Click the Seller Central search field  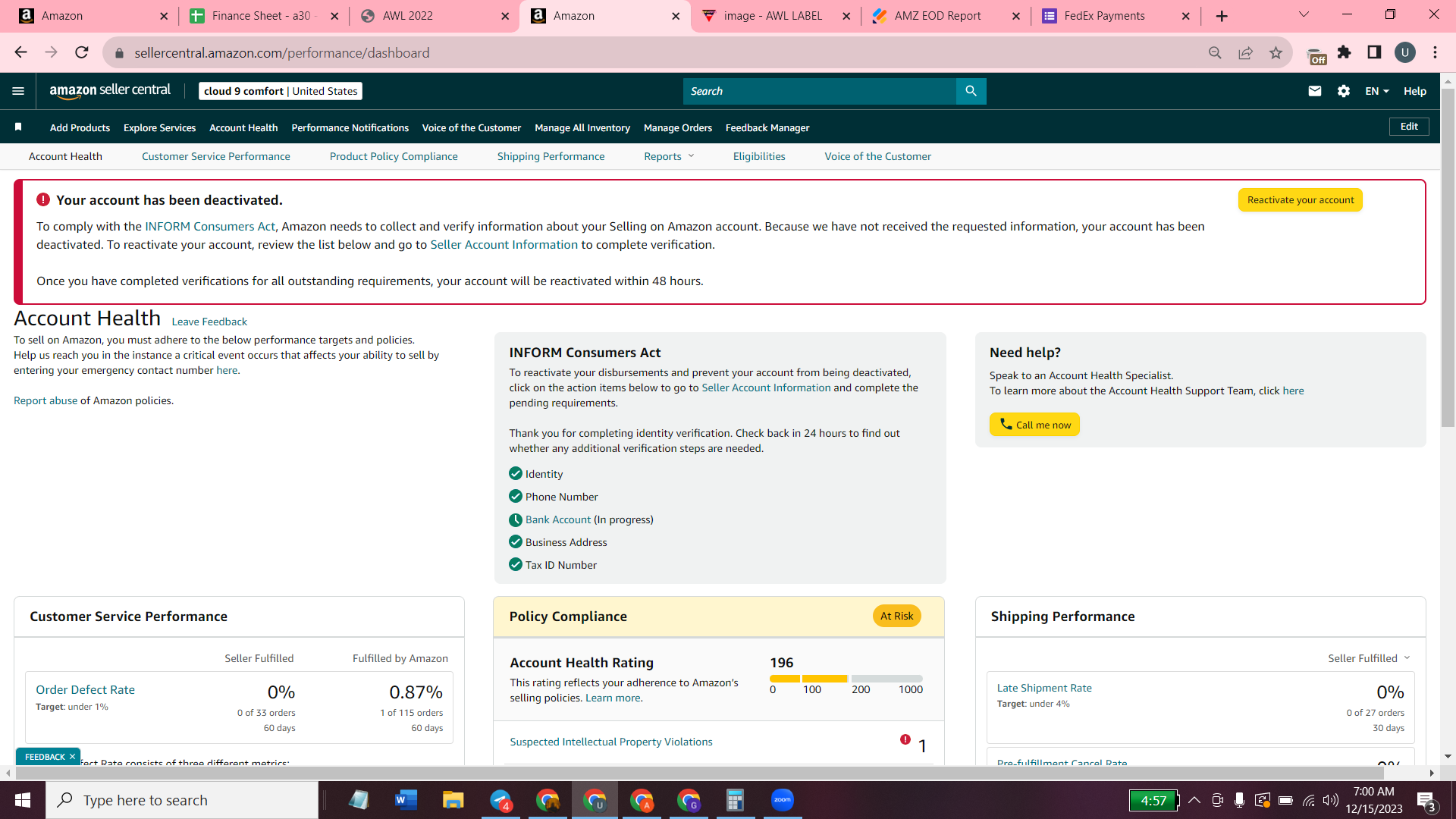pyautogui.click(x=820, y=91)
